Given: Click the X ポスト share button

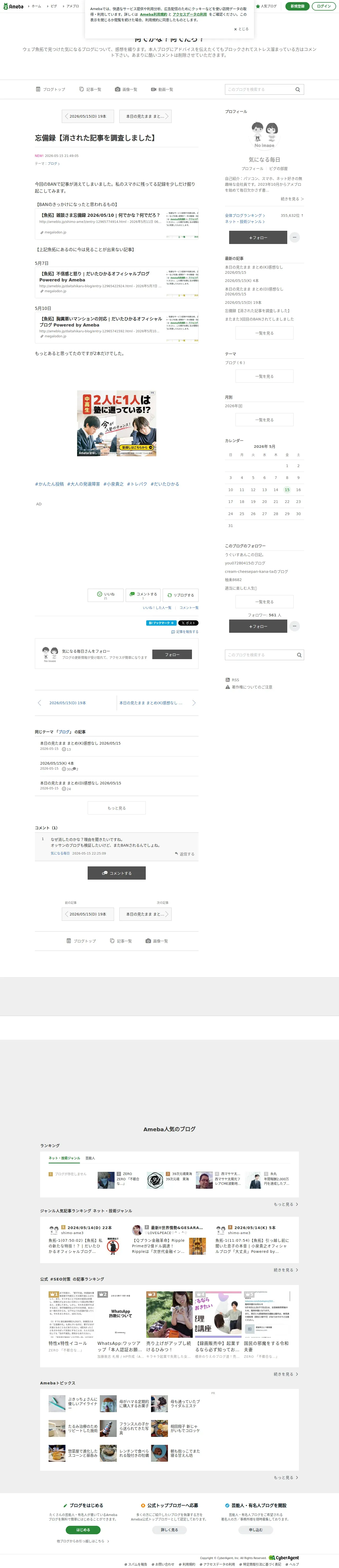Looking at the screenshot, I should (189, 623).
